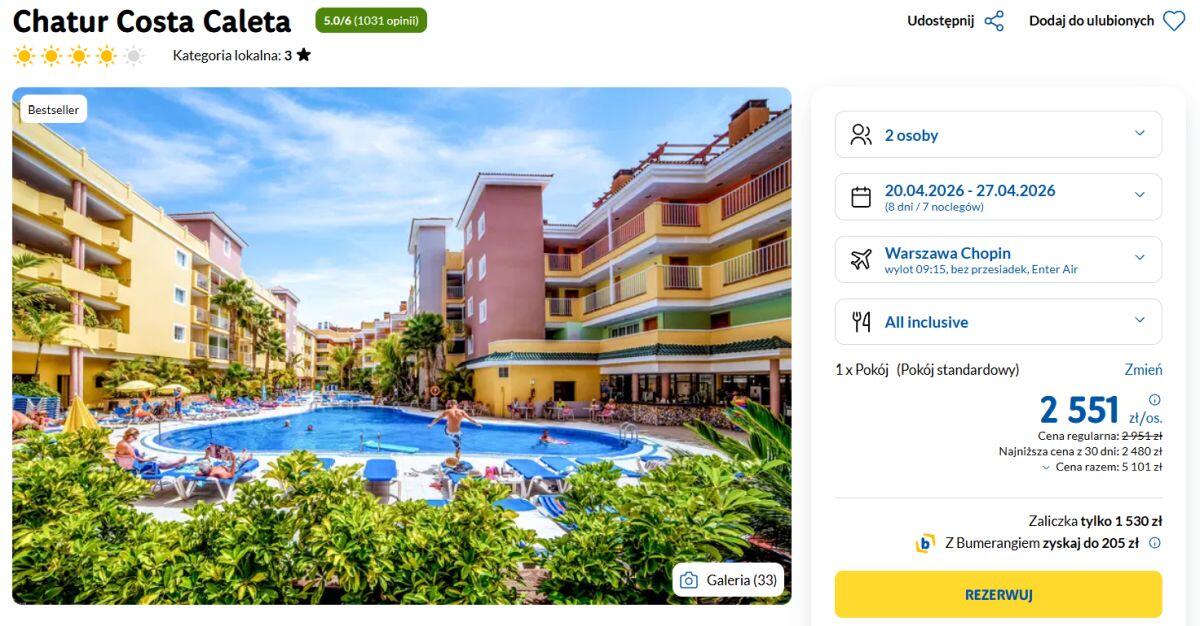Screen dimensions: 1200x626
Task: Click the Bumerang info icon
Action: pos(1155,543)
